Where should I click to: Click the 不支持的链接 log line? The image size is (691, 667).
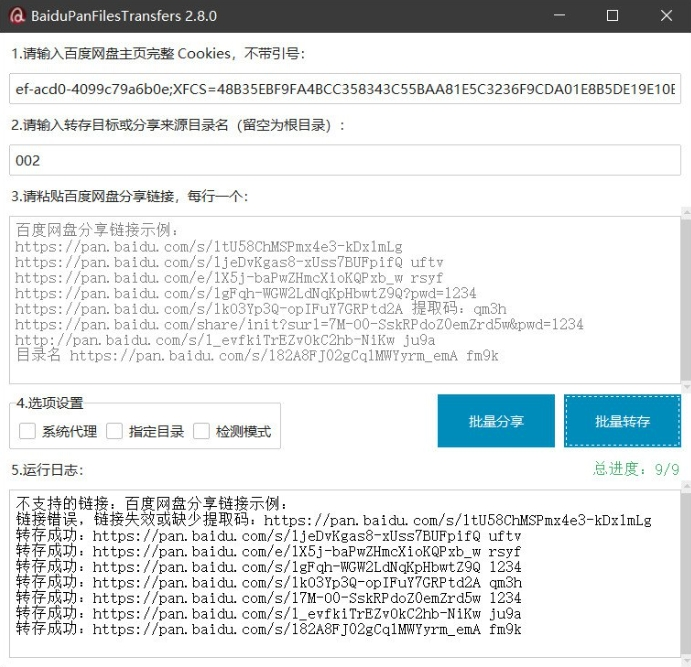(x=152, y=504)
